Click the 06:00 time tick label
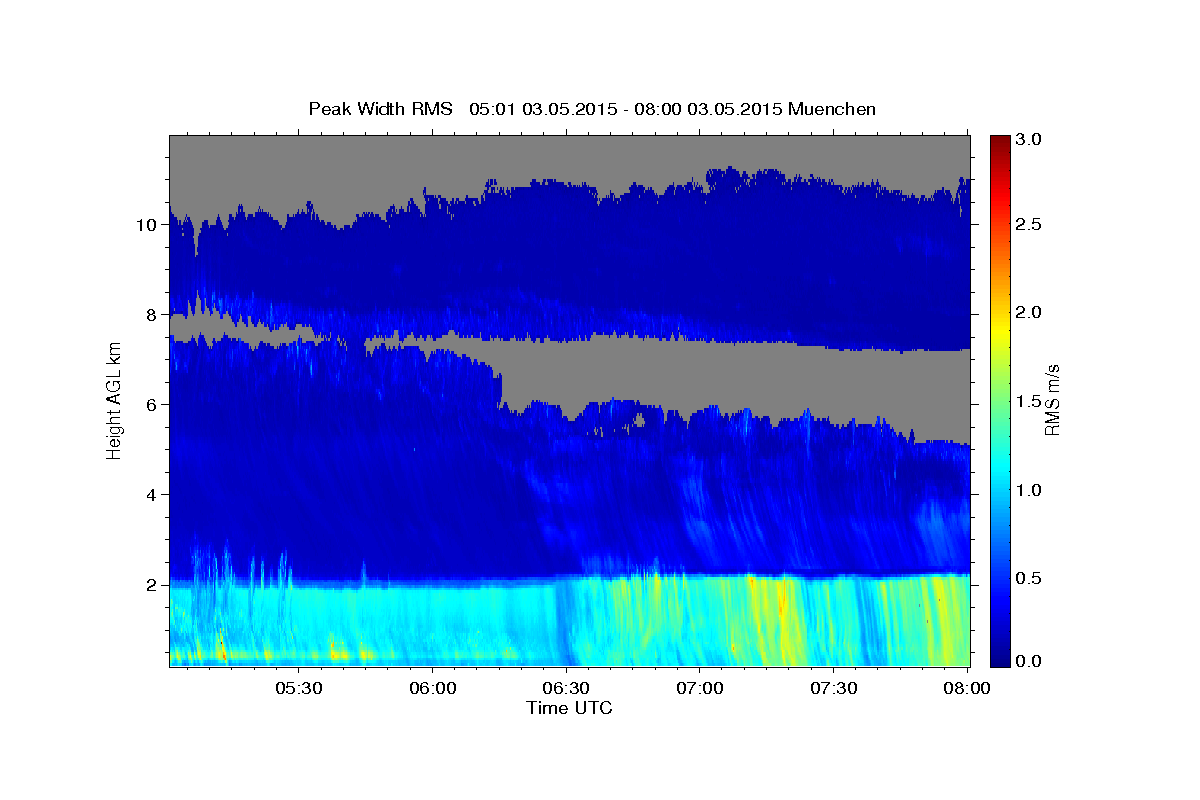Image resolution: width=1200 pixels, height=800 pixels. (433, 689)
